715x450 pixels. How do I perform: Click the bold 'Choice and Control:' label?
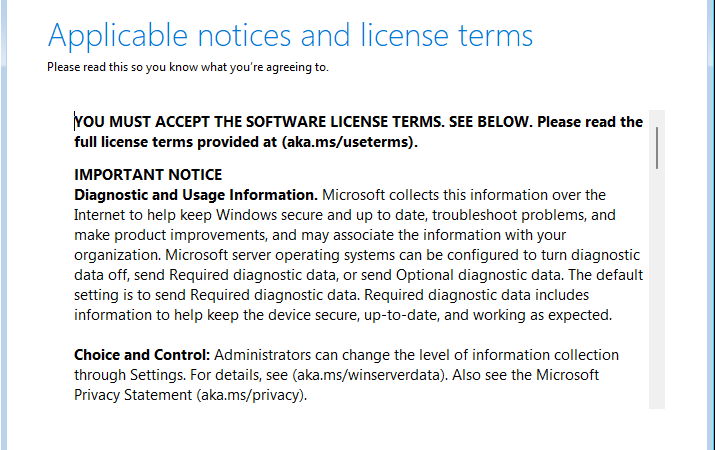tap(142, 355)
